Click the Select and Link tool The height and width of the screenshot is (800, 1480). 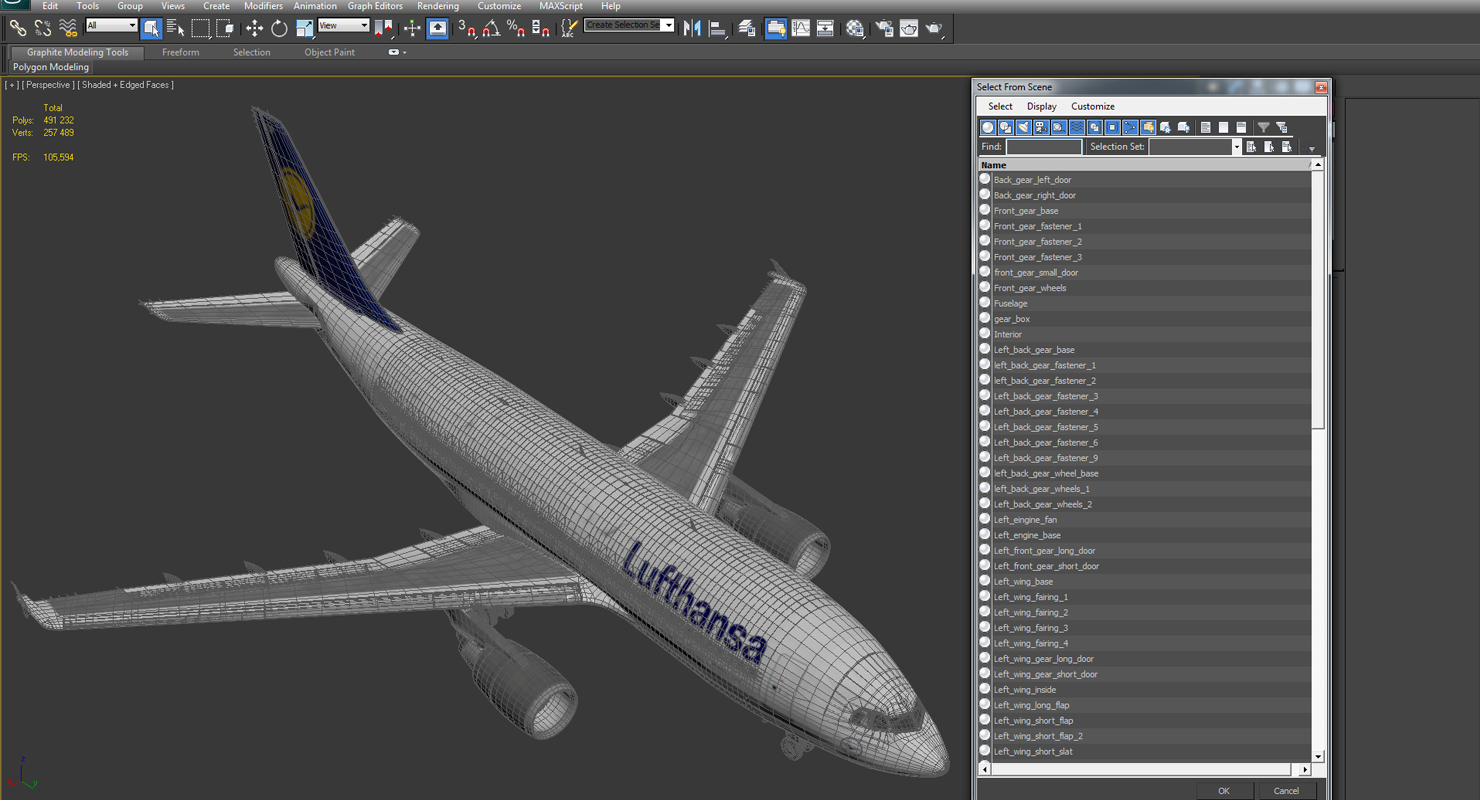[18, 28]
